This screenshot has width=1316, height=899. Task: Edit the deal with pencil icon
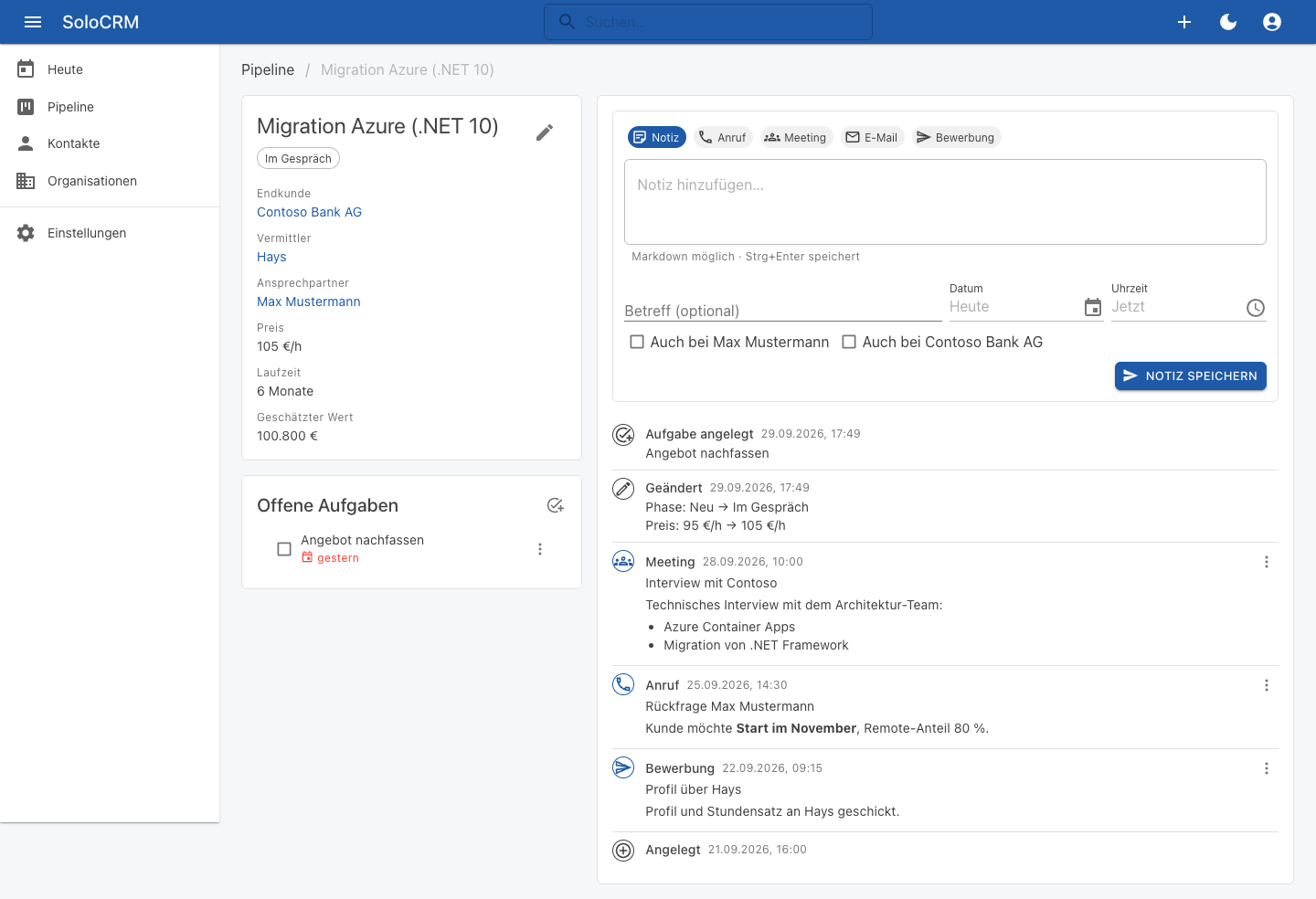tap(545, 132)
